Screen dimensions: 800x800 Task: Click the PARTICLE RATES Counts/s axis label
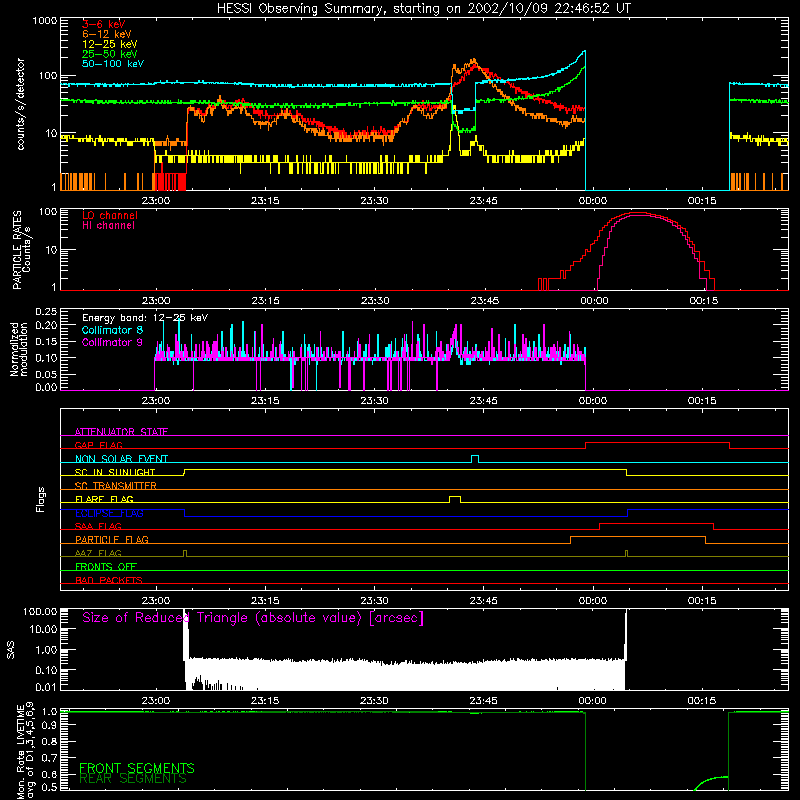coord(22,250)
